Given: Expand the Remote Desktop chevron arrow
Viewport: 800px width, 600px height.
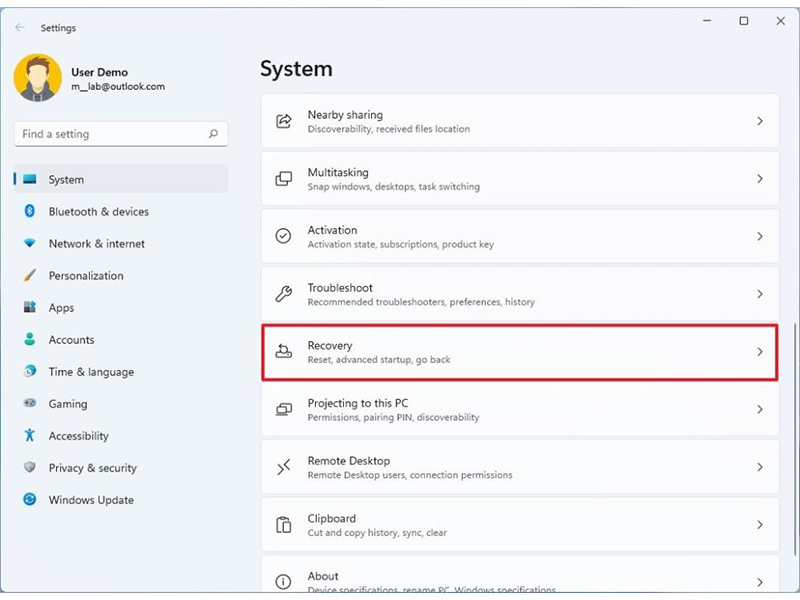Looking at the screenshot, I should [759, 467].
